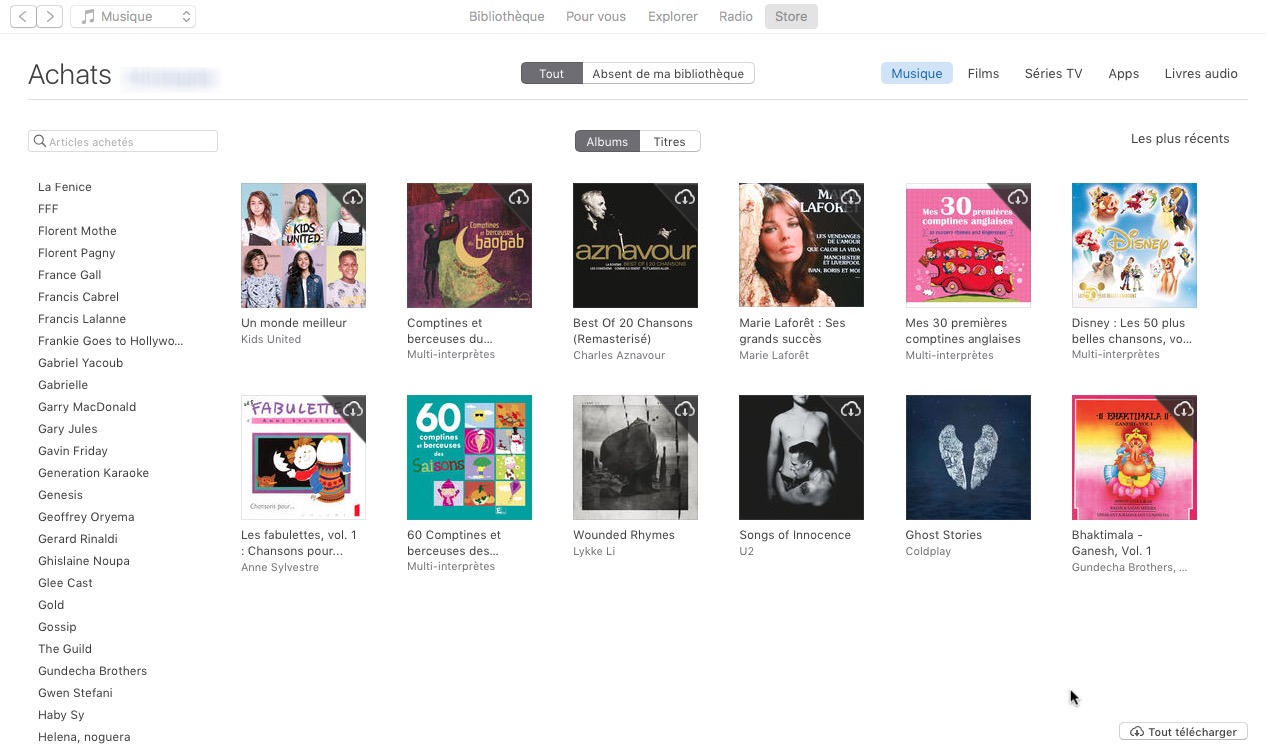Image resolution: width=1266 pixels, height=745 pixels.
Task: Open the Pour vous tab
Action: coord(596,16)
